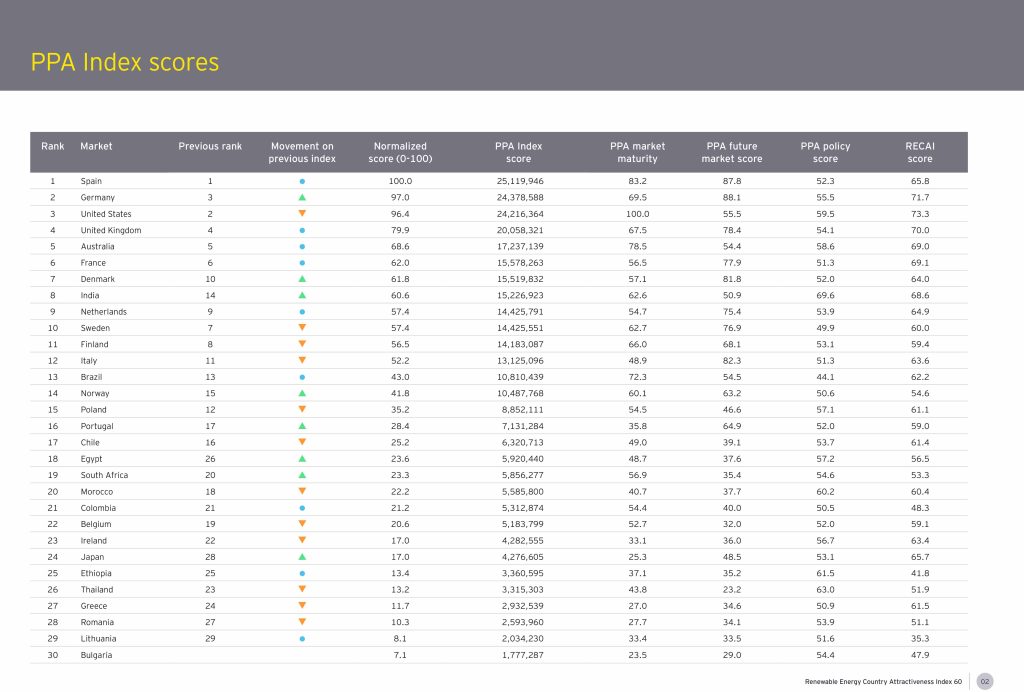Click the "PPA market maturity" column header
Image resolution: width=1024 pixels, height=692 pixels.
[x=637, y=152]
